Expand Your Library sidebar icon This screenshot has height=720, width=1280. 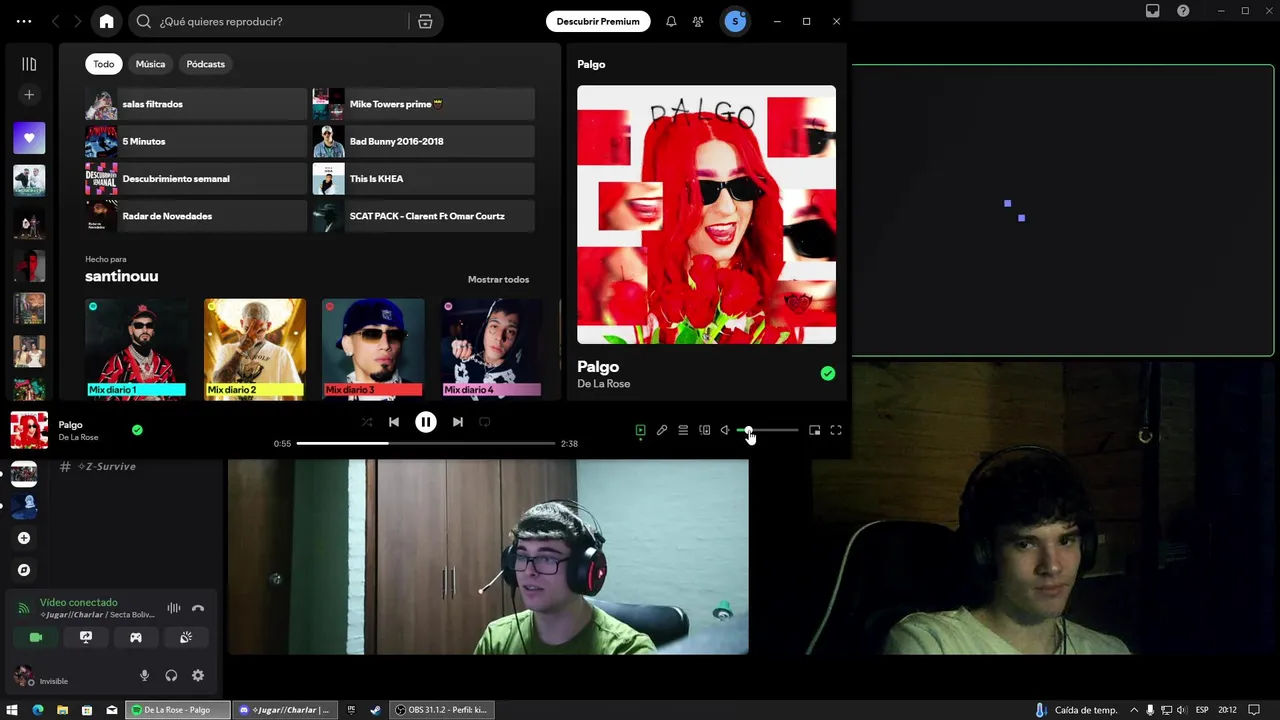[x=29, y=64]
